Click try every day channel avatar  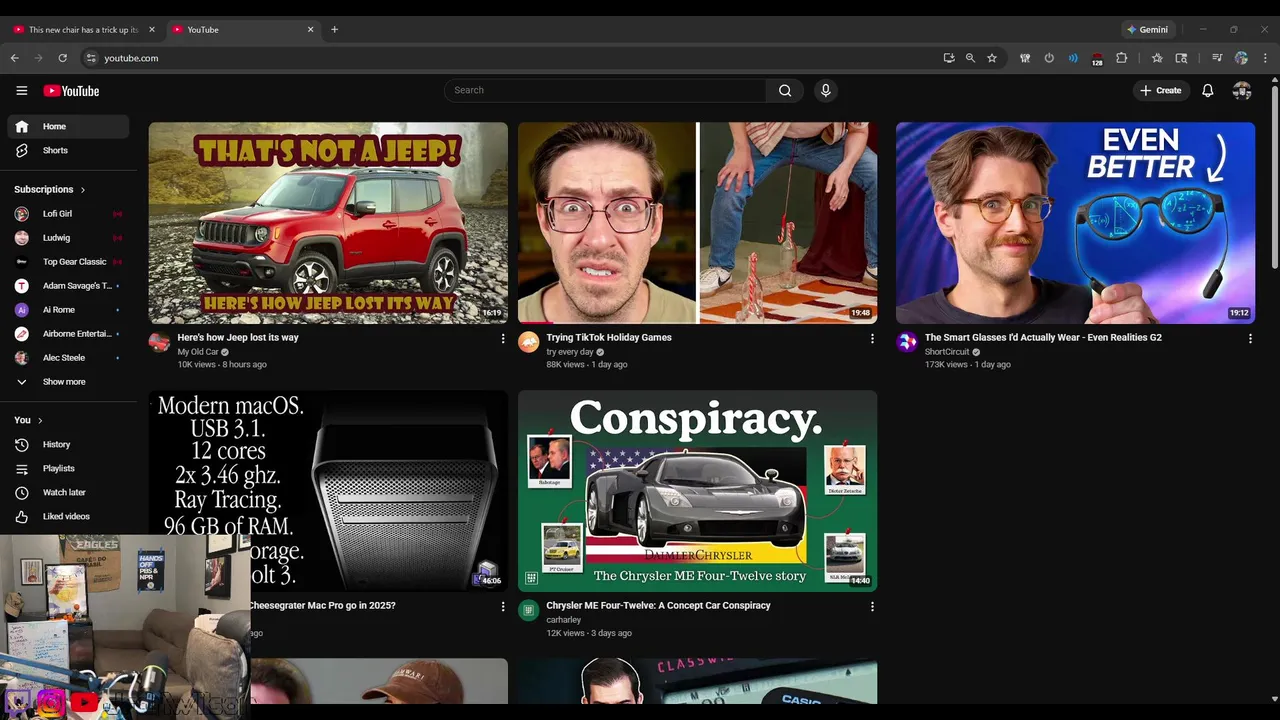[x=528, y=343]
